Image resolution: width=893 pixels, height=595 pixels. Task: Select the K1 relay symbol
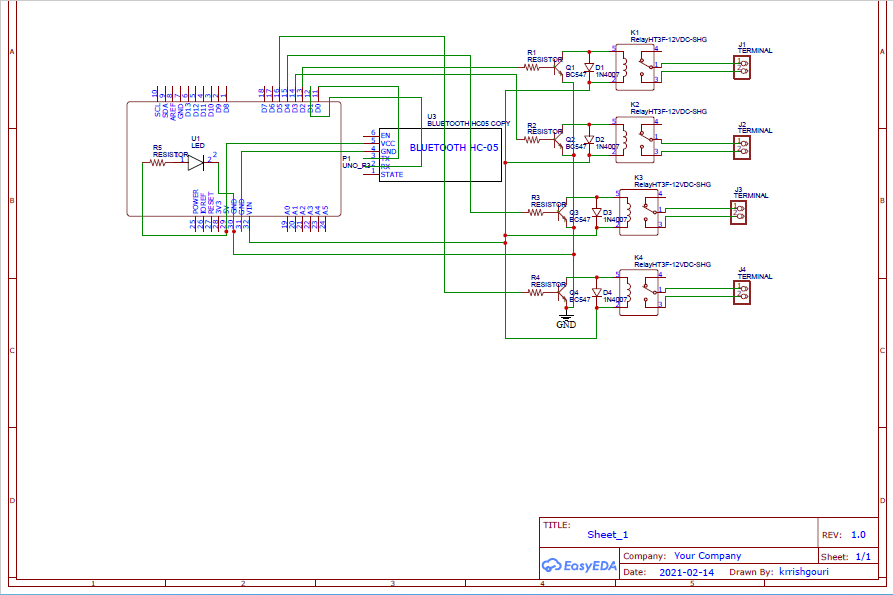[637, 64]
